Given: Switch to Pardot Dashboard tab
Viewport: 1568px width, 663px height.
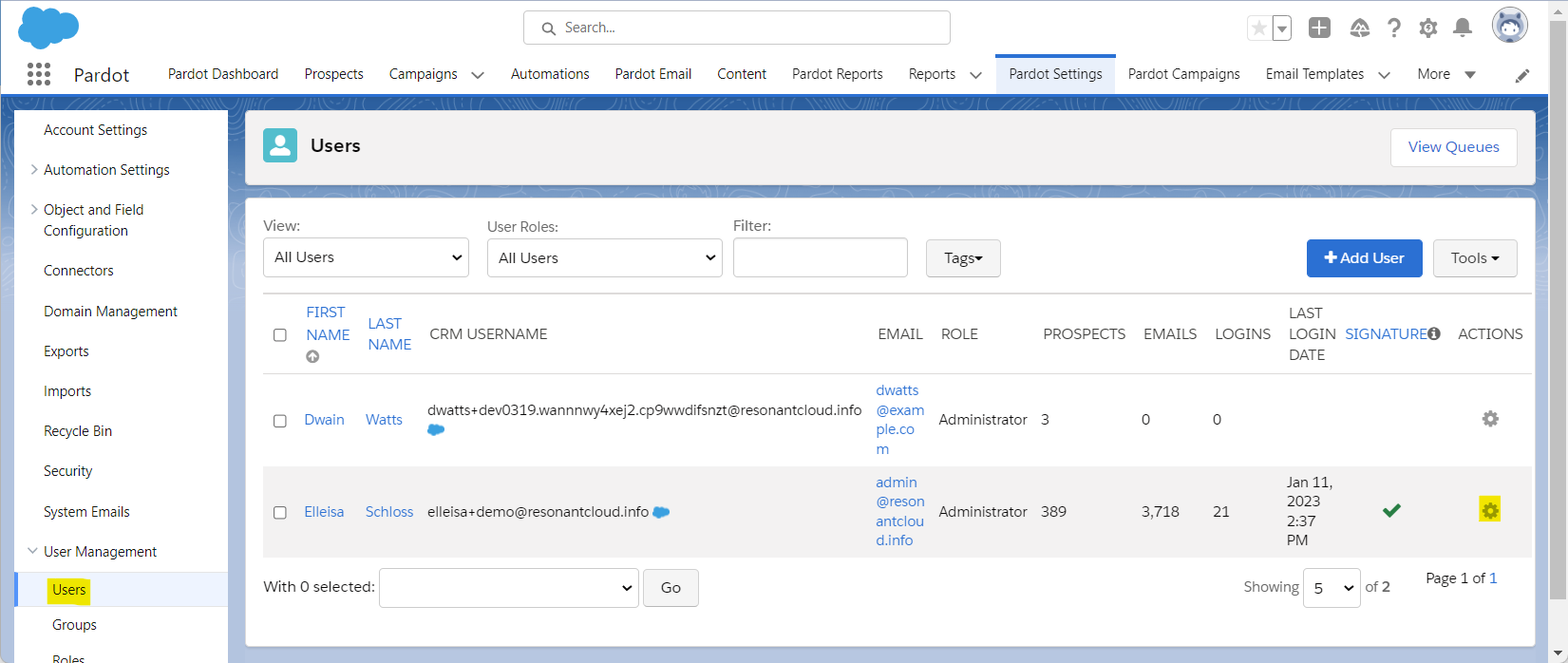Looking at the screenshot, I should pos(223,74).
